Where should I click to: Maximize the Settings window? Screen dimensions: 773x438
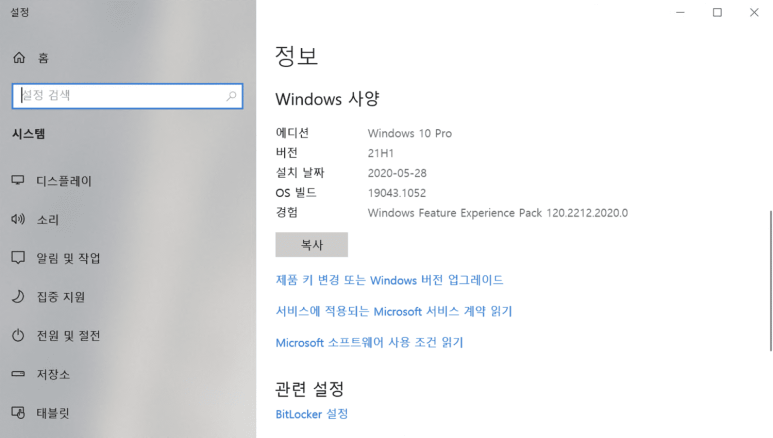[x=717, y=12]
